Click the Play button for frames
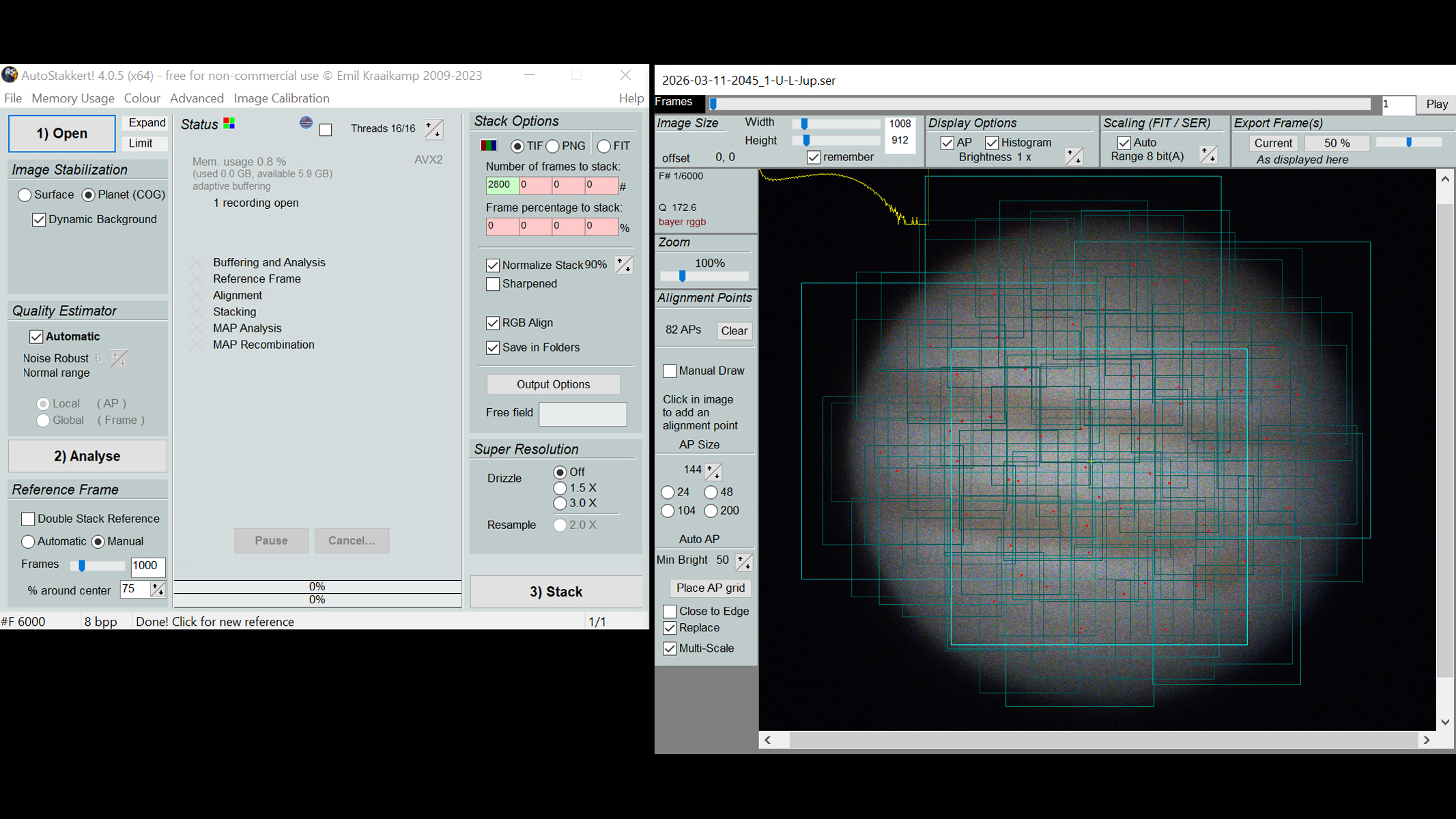1456x819 pixels. 1437,104
